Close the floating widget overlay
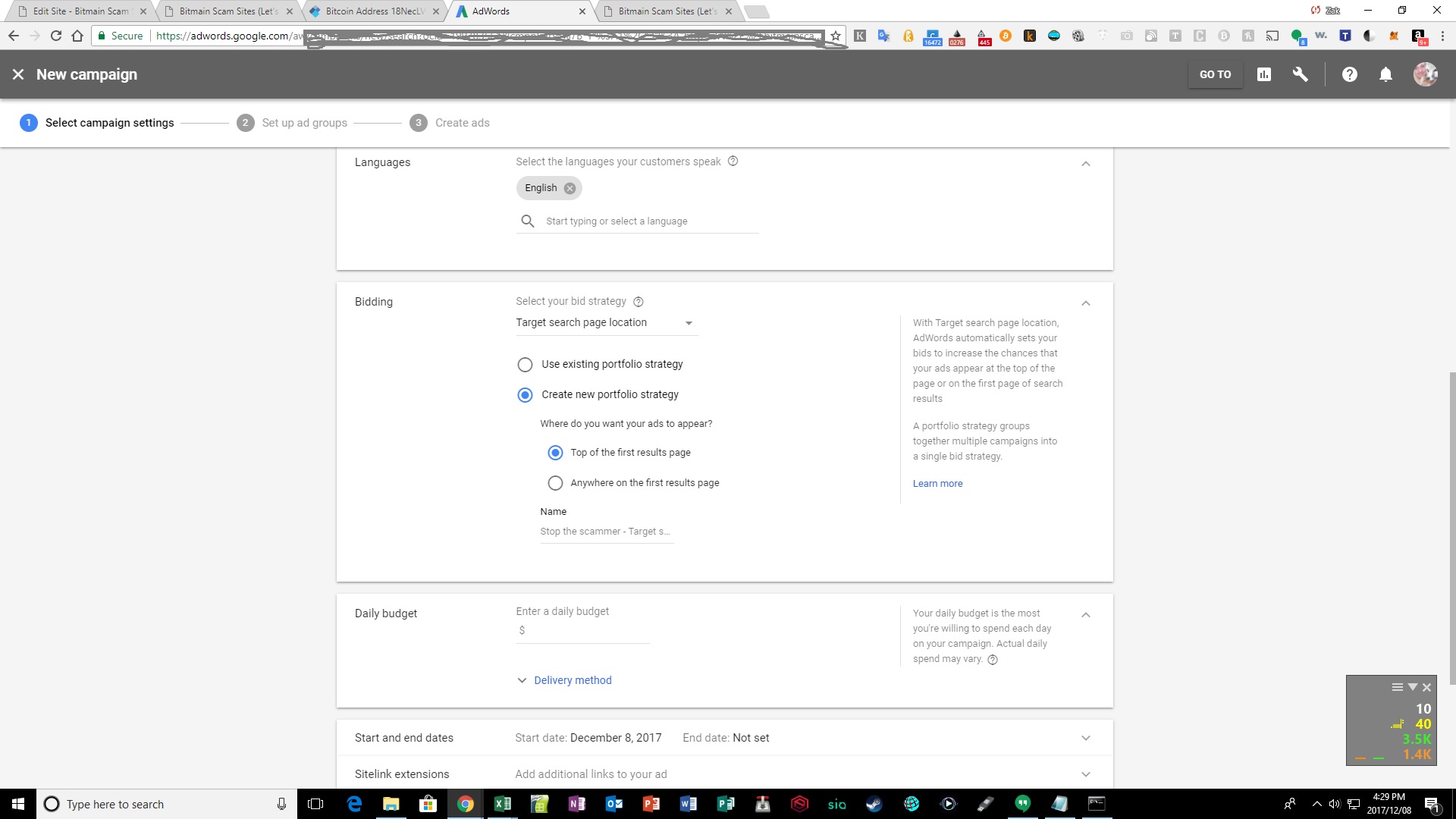Screen dimensions: 1456x819 click(x=1426, y=688)
